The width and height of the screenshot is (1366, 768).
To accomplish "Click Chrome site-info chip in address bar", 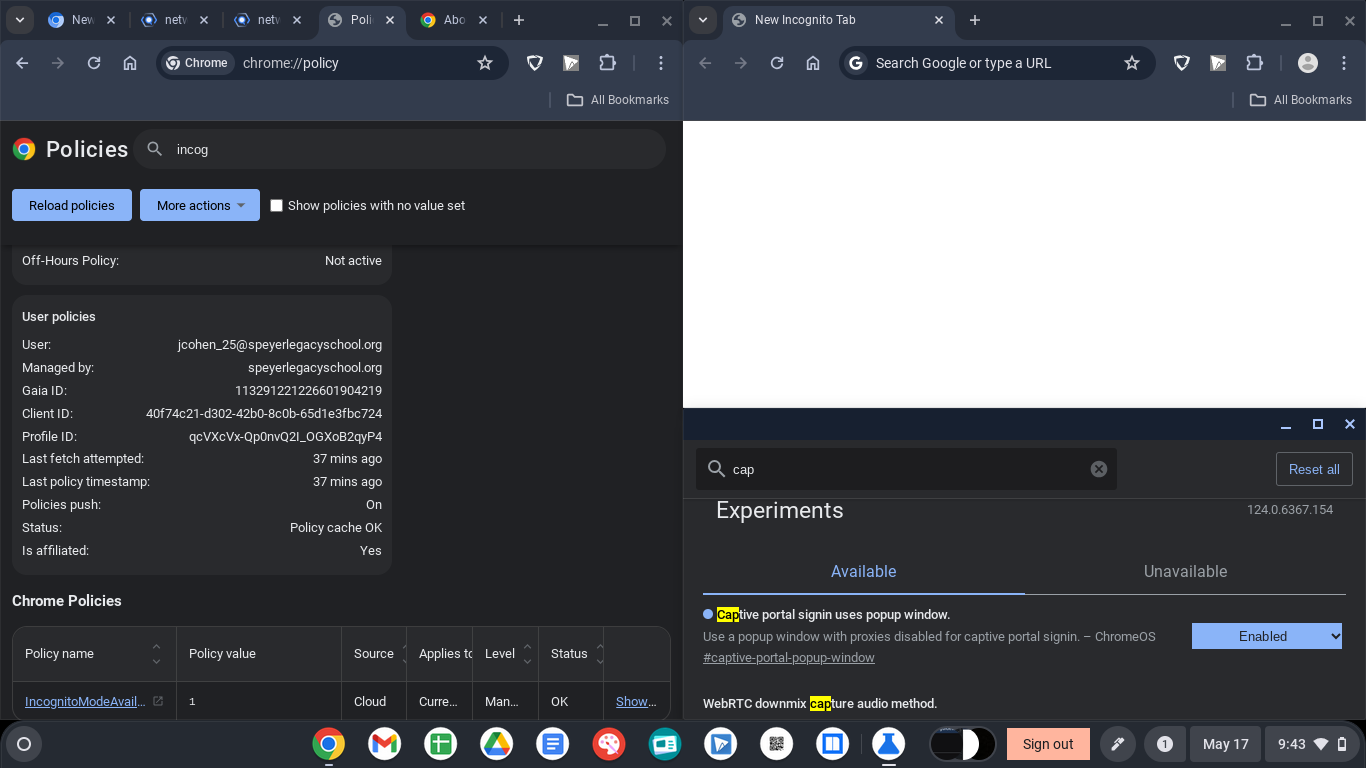I will (198, 63).
